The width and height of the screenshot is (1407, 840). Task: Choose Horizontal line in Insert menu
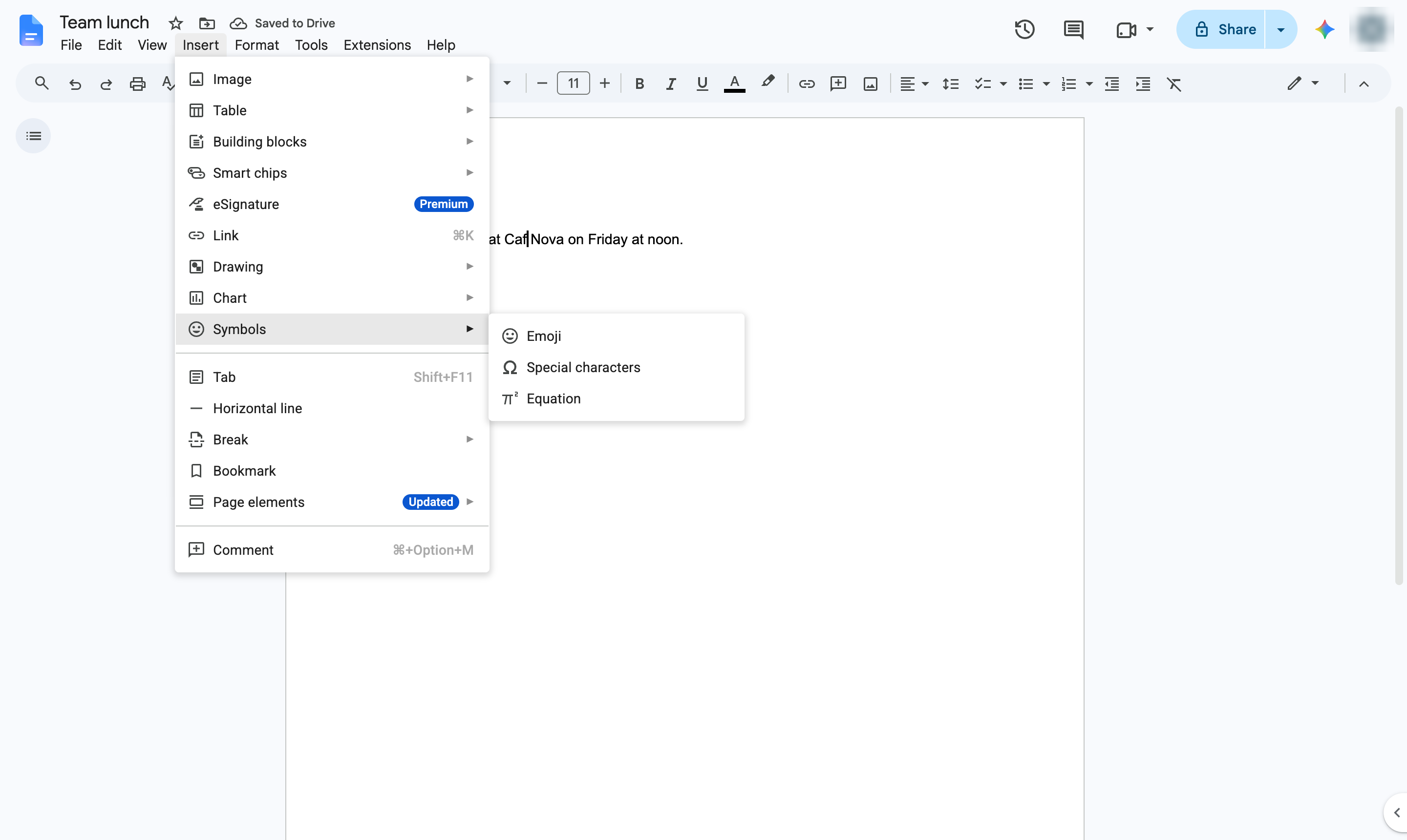332,408
